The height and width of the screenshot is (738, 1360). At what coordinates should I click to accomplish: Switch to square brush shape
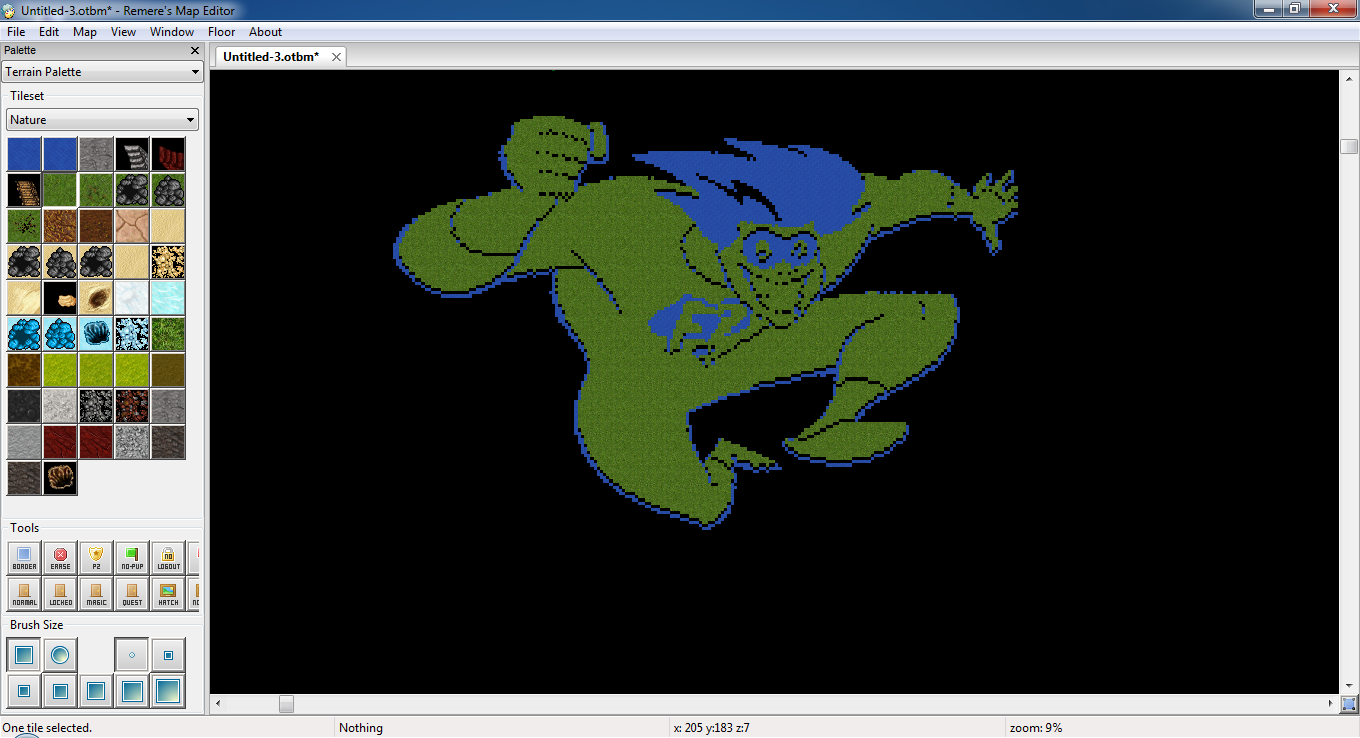(x=24, y=655)
